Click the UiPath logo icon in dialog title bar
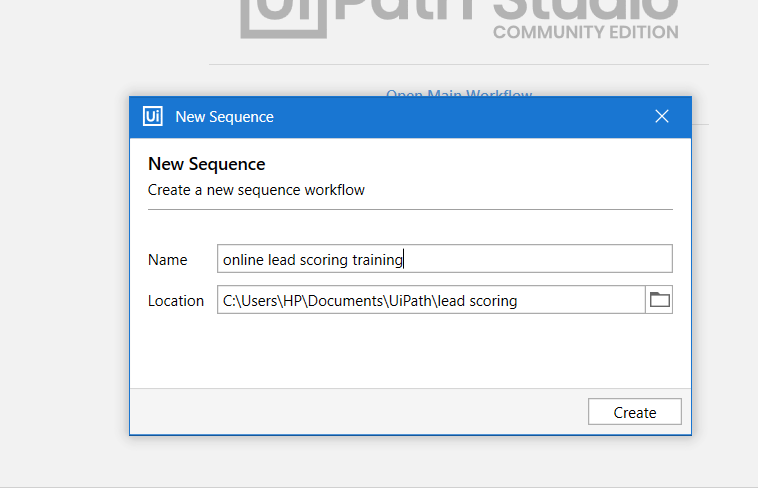The height and width of the screenshot is (488, 758). pyautogui.click(x=153, y=116)
